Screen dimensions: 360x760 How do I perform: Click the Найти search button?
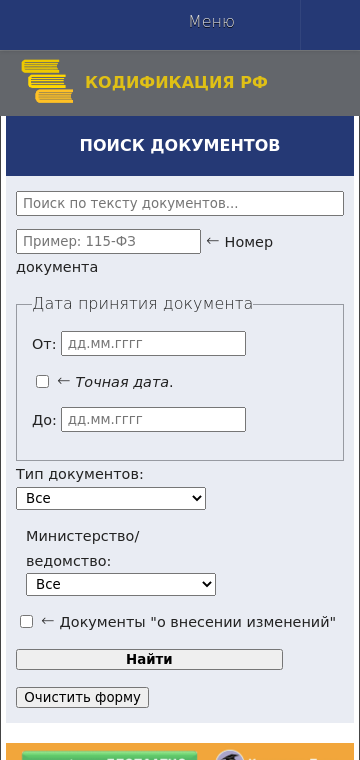[x=149, y=660]
